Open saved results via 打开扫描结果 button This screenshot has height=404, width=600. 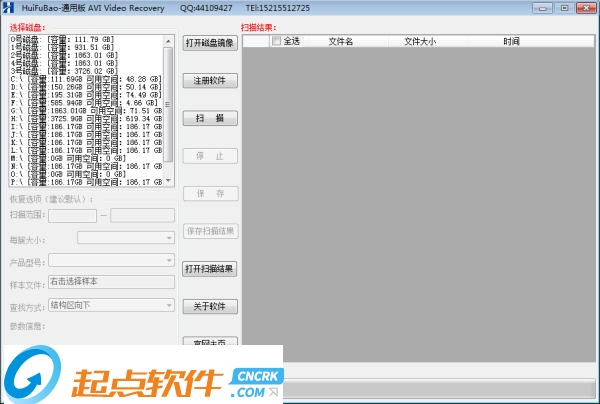tap(209, 269)
